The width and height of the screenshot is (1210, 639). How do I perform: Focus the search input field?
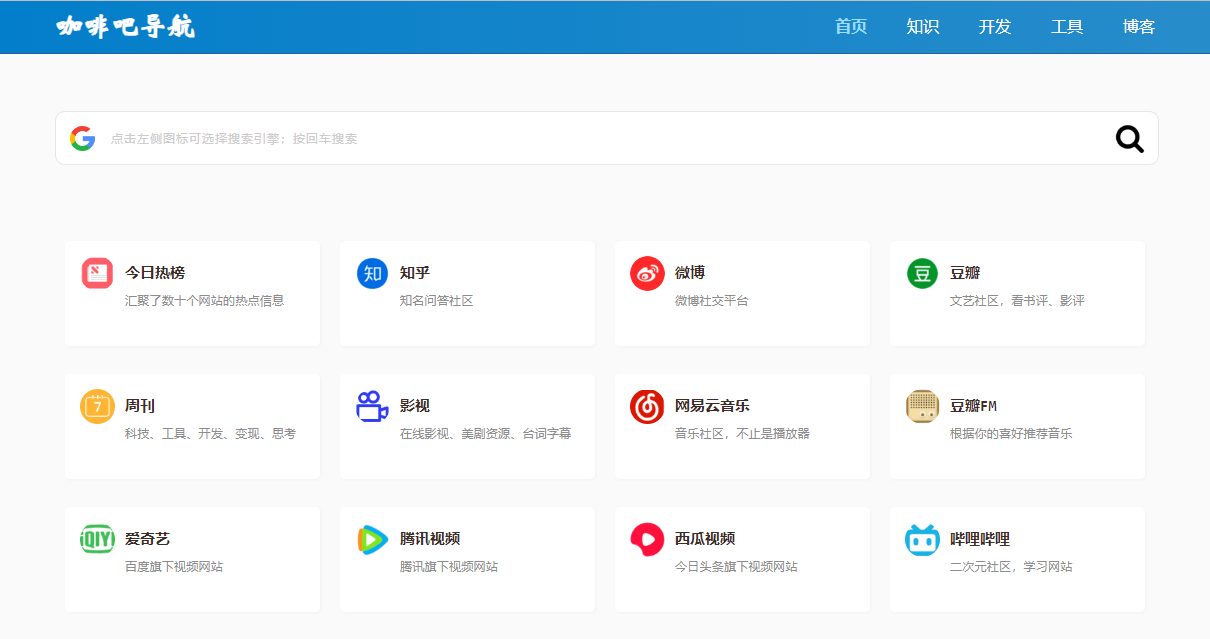pos(600,138)
